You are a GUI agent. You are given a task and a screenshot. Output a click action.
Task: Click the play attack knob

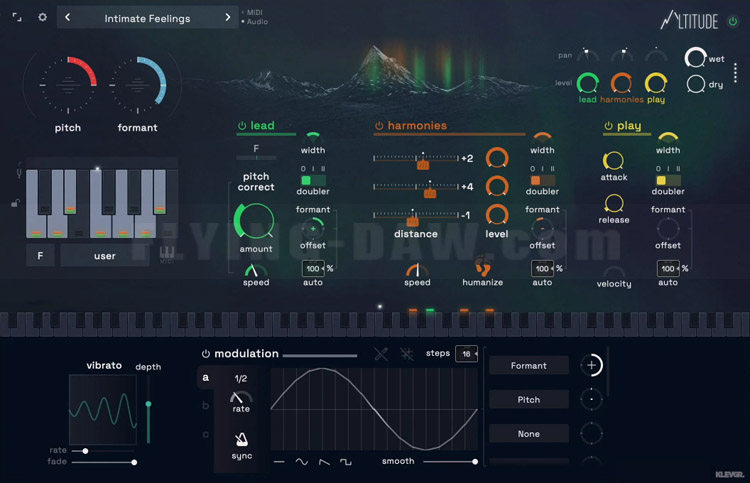tap(614, 161)
